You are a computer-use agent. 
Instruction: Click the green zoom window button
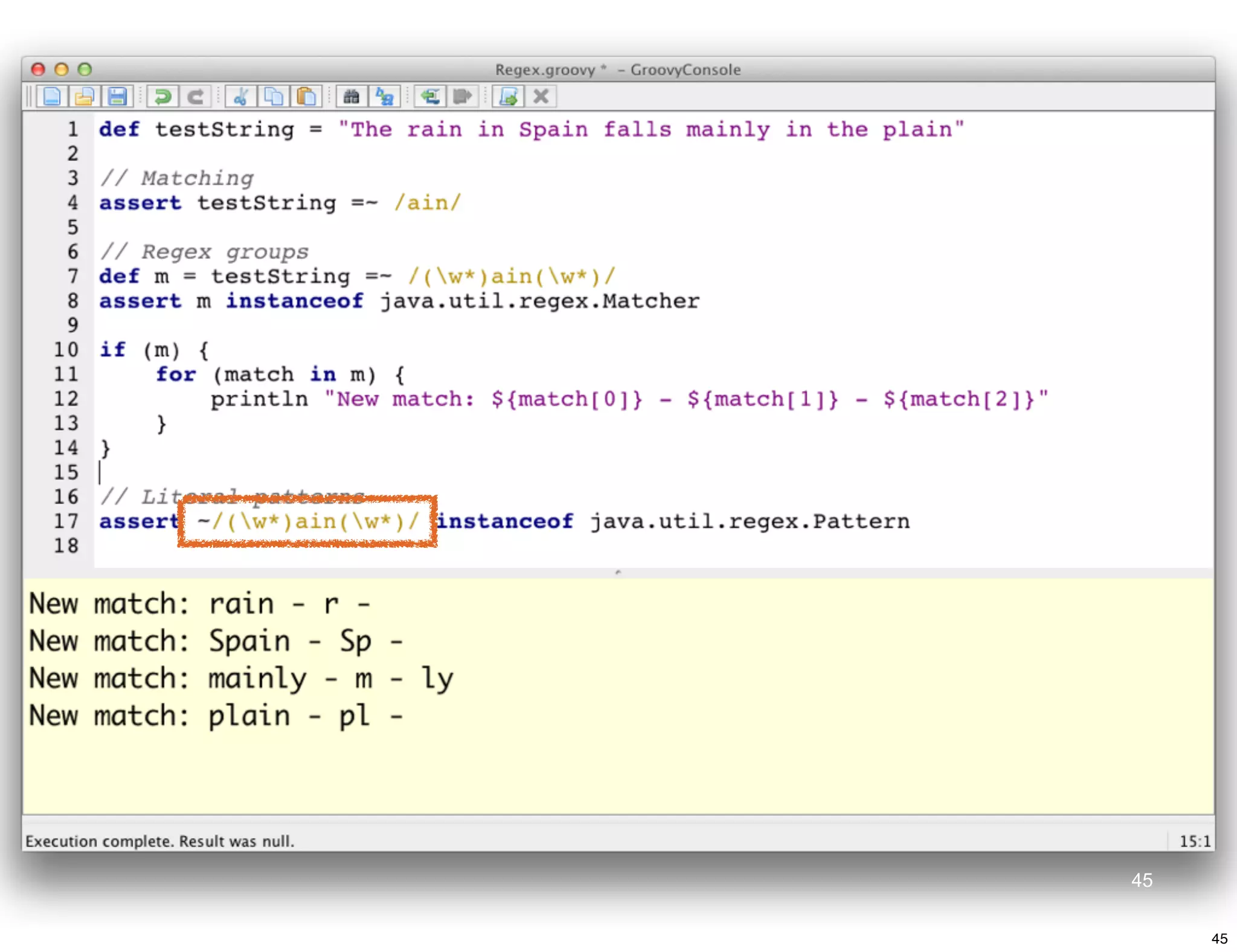tap(85, 69)
